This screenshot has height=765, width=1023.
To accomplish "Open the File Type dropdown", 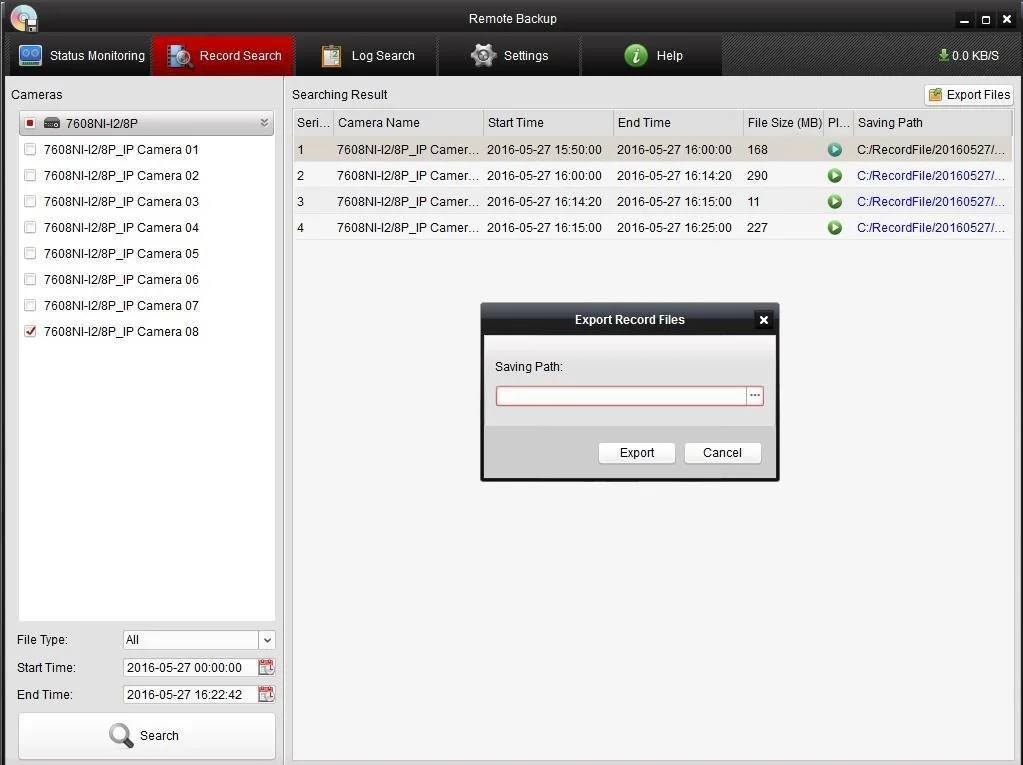I will coord(267,640).
